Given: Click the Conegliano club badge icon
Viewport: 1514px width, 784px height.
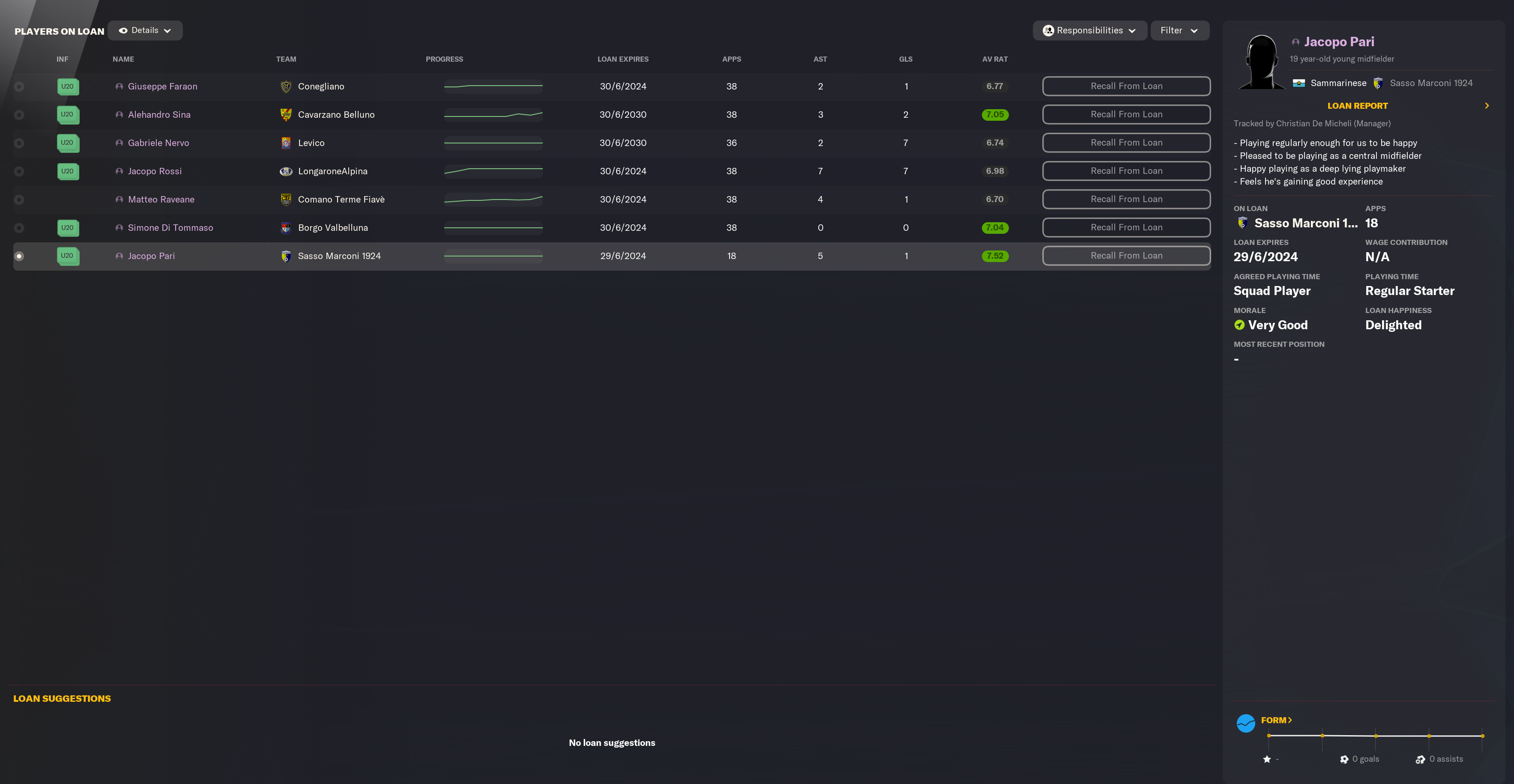Looking at the screenshot, I should 286,86.
